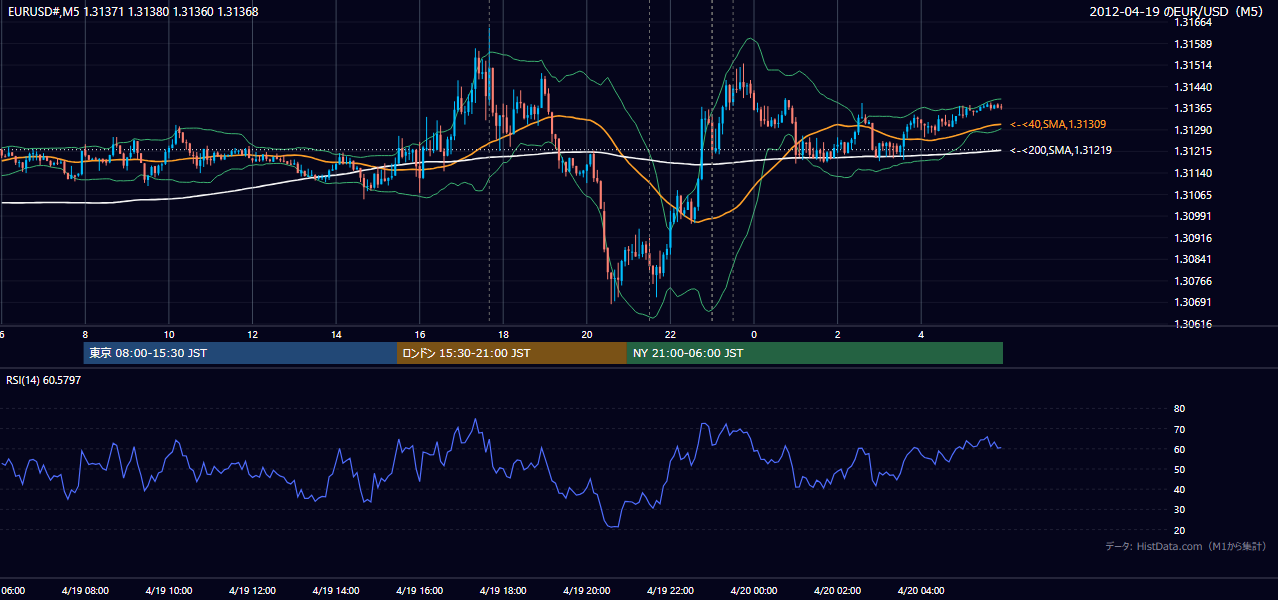
Task: Click price axis value 1.30841
Action: tap(1193, 259)
